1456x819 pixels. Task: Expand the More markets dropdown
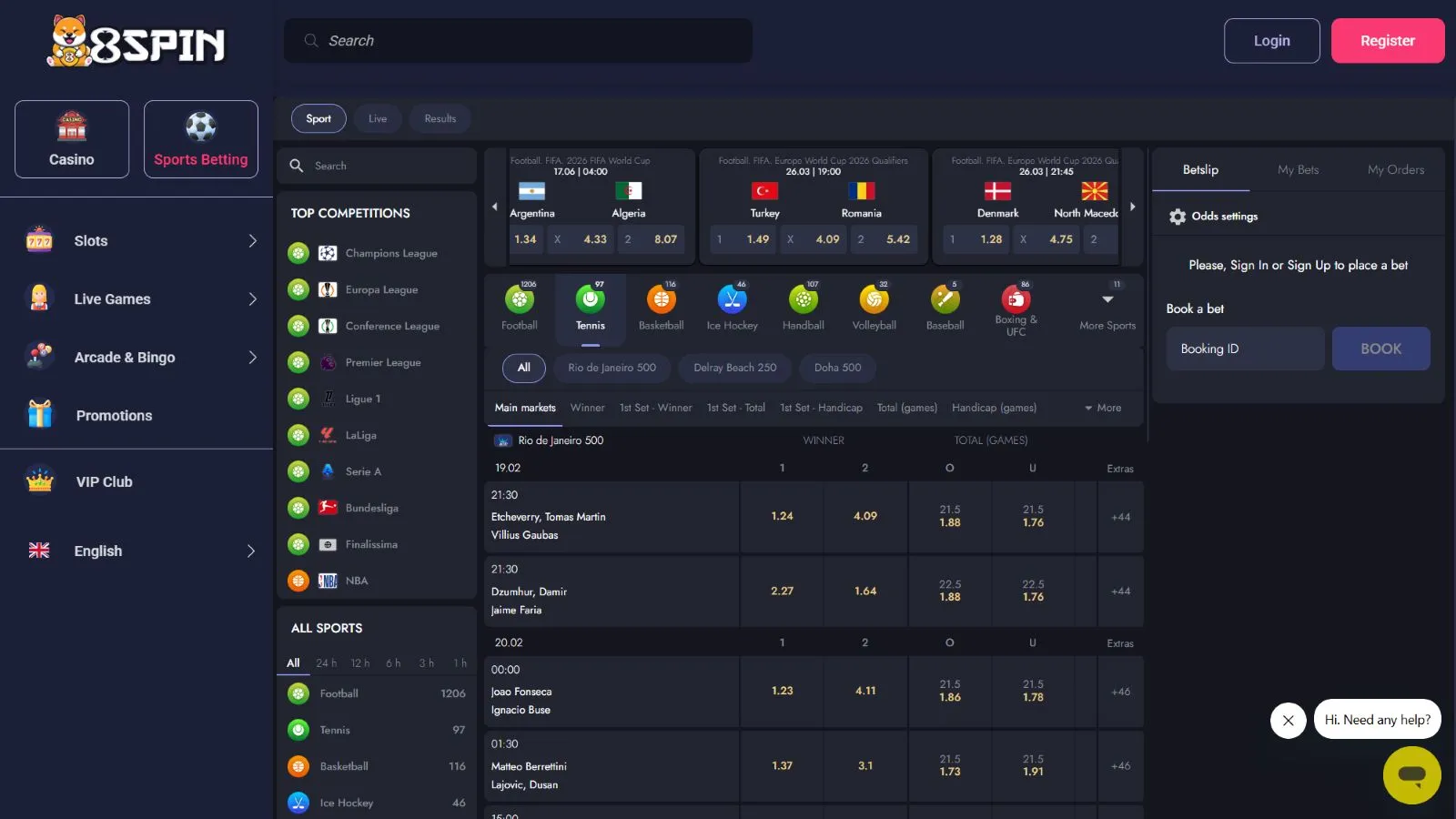click(1103, 408)
